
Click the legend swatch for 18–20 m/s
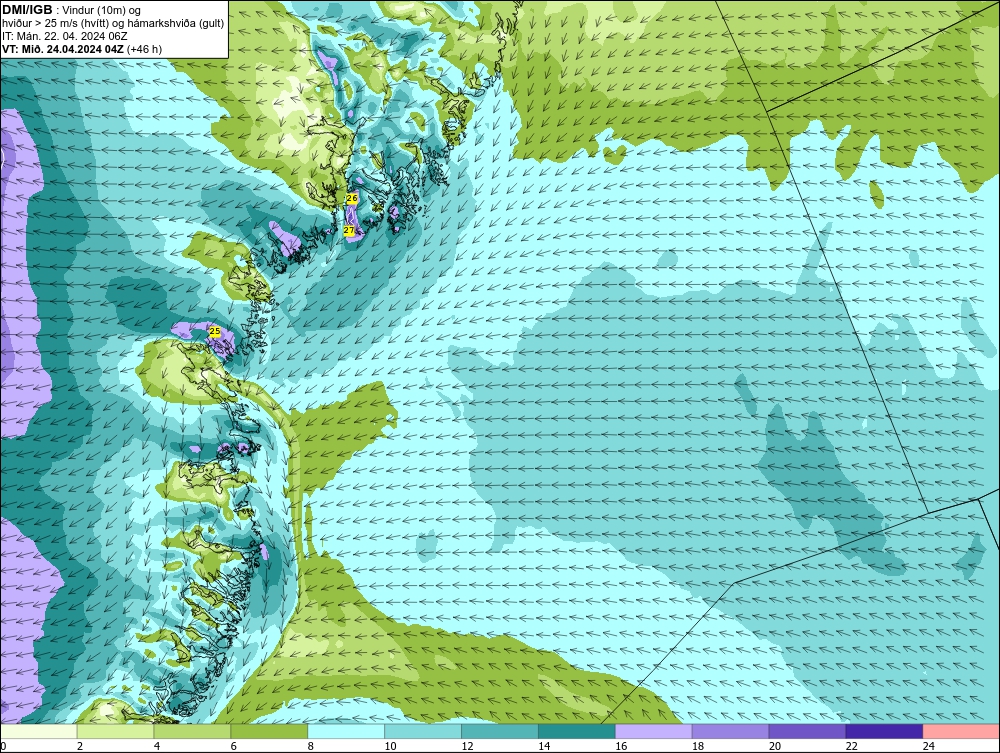[x=730, y=731]
